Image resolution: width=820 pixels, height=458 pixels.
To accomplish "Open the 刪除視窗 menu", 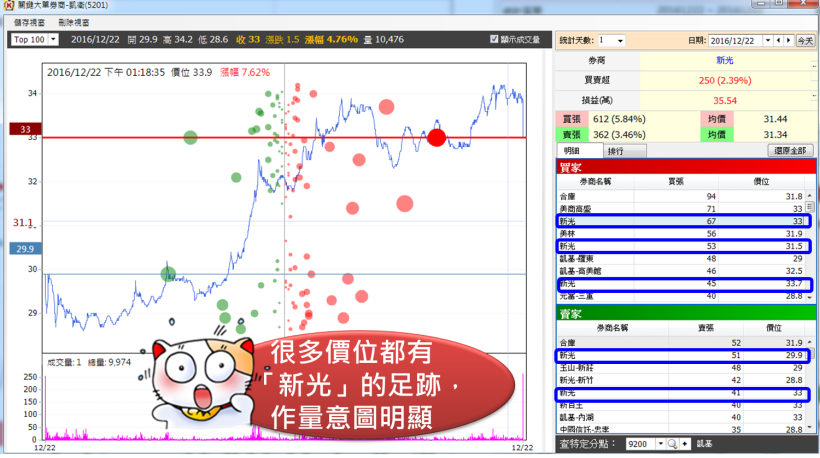I will [x=73, y=21].
